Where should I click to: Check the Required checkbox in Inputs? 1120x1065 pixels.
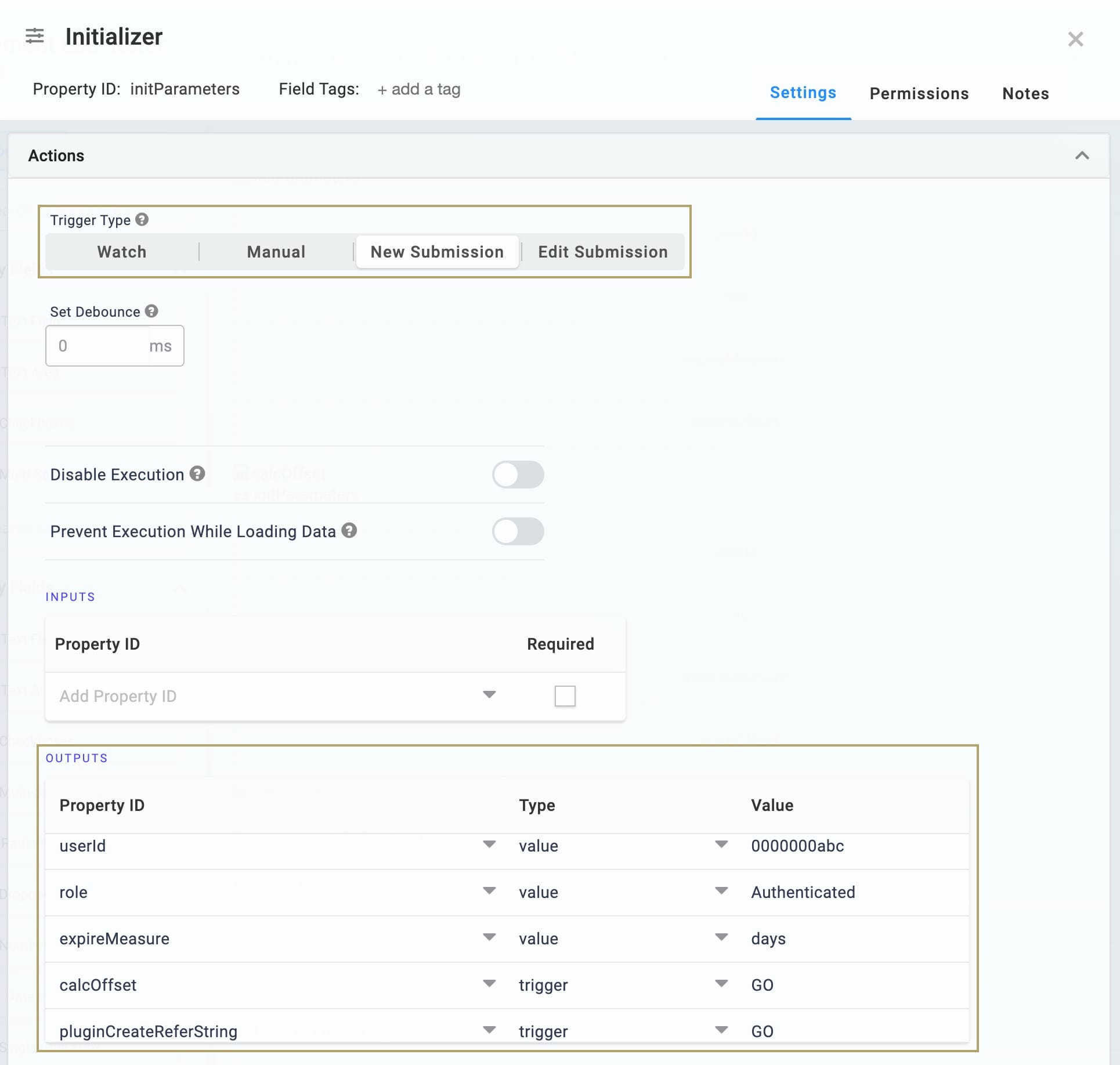click(565, 696)
